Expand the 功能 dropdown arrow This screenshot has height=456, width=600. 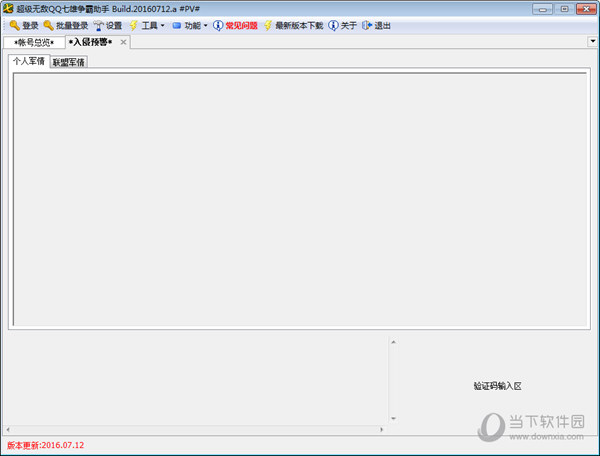pyautogui.click(x=205, y=26)
